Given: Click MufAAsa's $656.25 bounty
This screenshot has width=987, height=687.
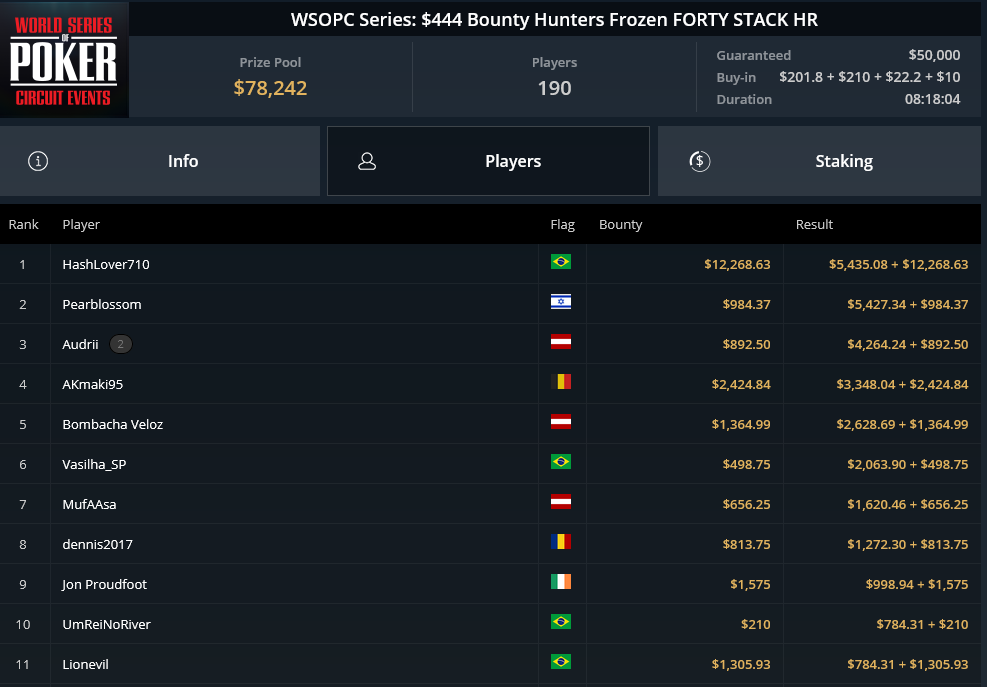Looking at the screenshot, I should pyautogui.click(x=747, y=504).
